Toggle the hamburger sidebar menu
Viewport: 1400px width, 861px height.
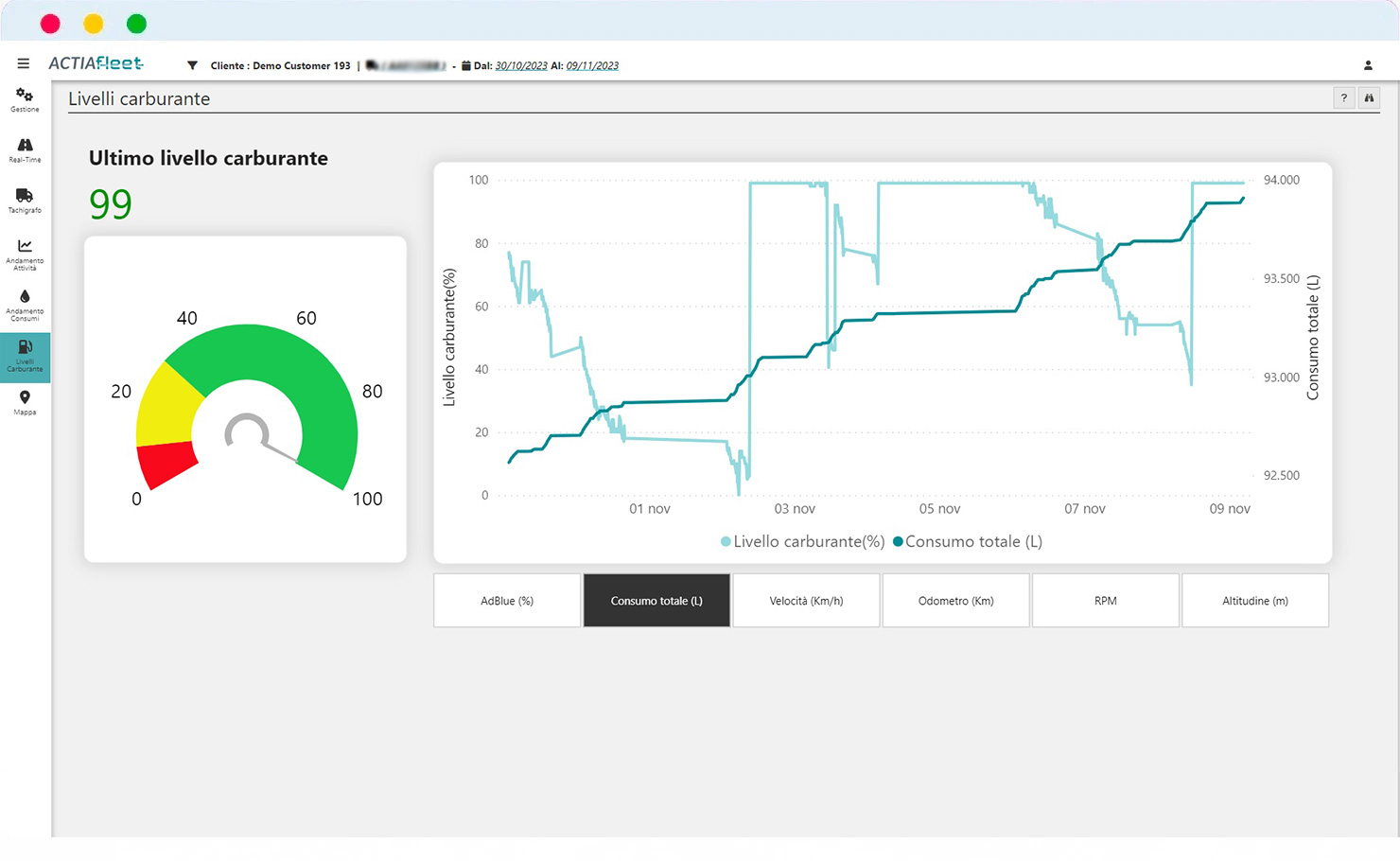click(24, 64)
